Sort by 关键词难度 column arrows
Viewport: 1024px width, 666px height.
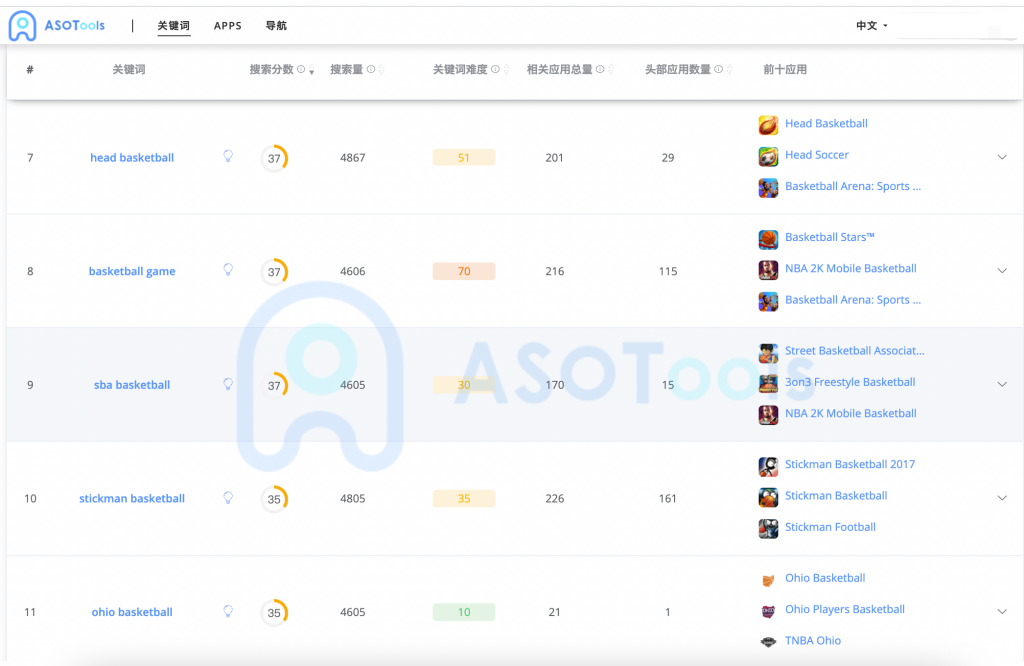(506, 70)
